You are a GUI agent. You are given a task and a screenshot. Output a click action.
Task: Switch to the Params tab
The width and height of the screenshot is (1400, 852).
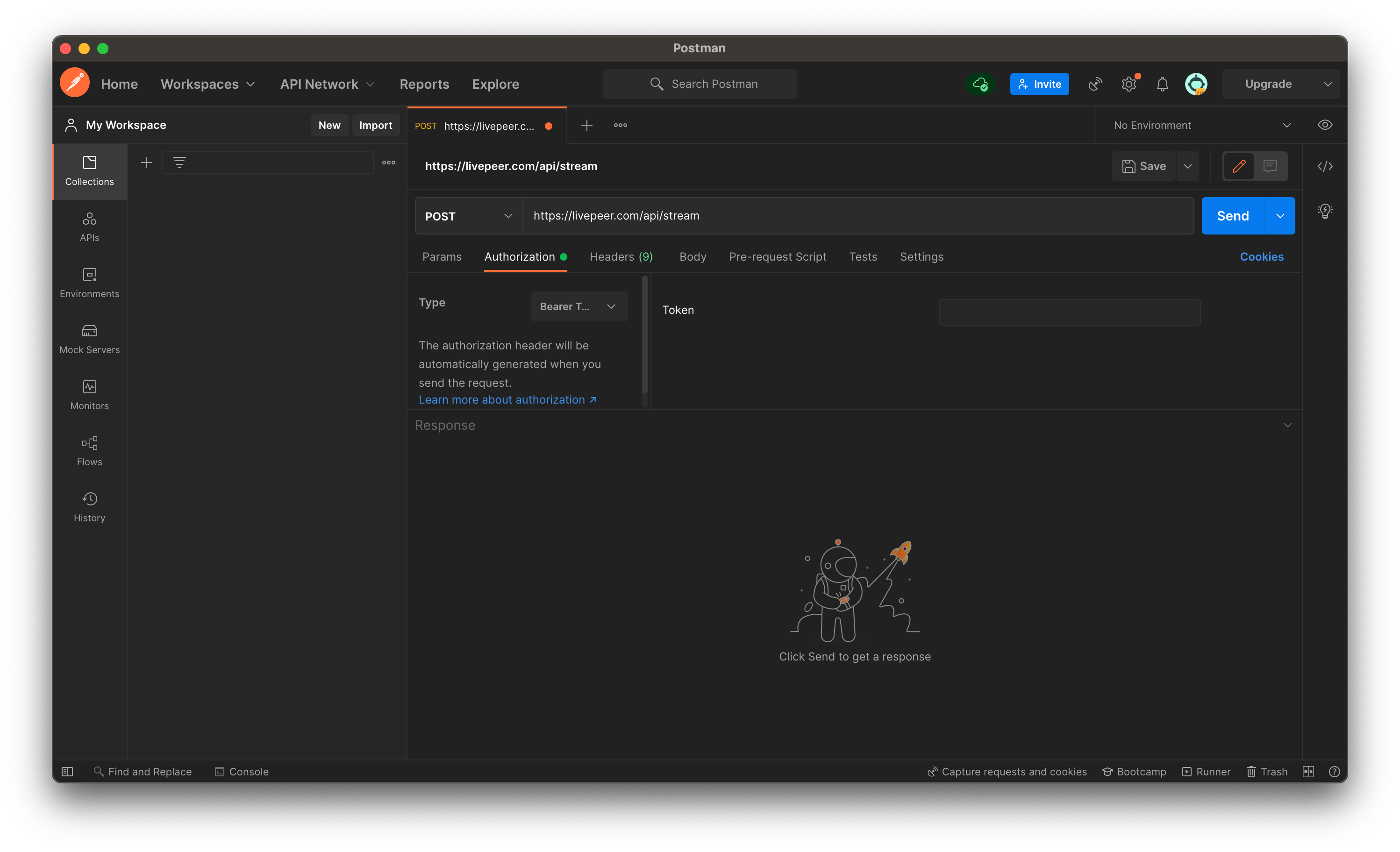(x=442, y=257)
